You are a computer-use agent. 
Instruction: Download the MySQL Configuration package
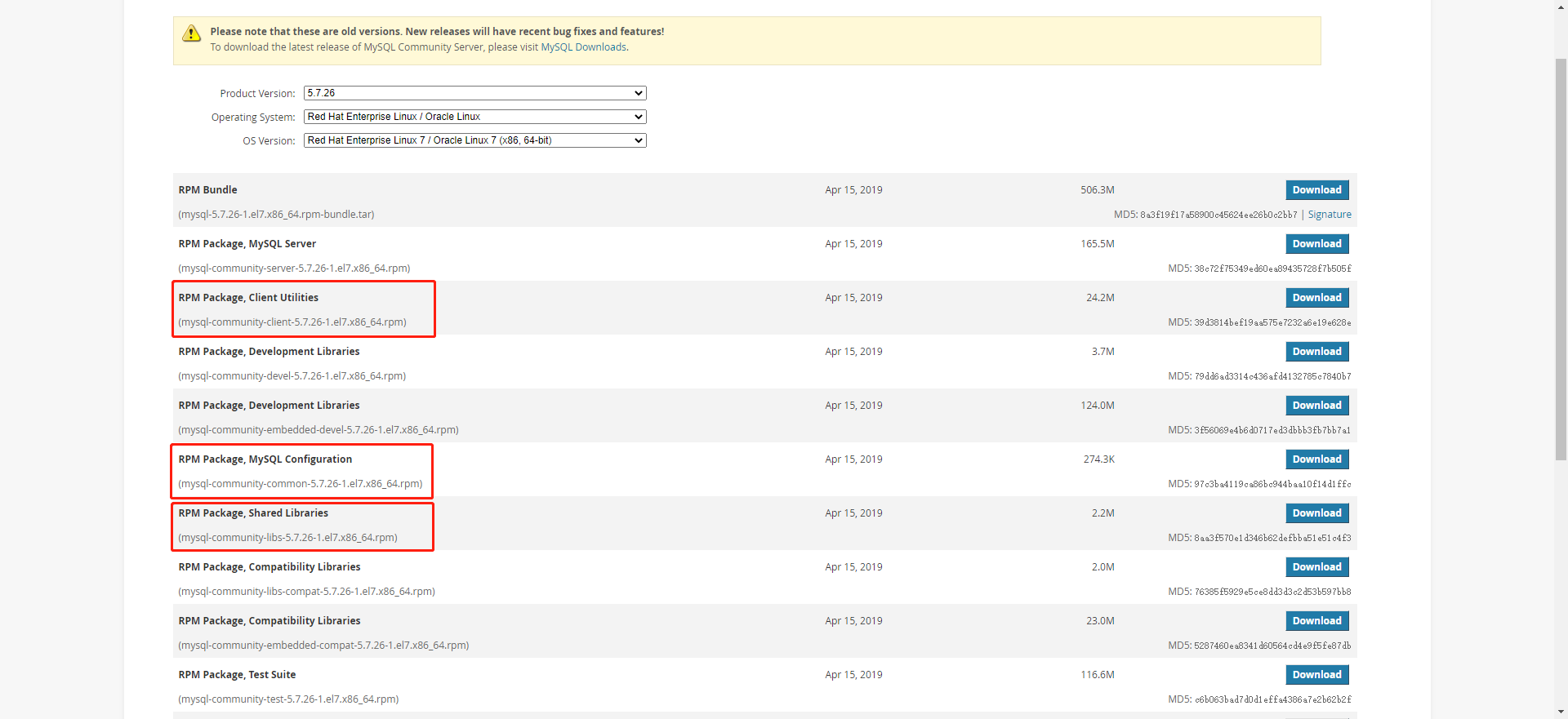(1316, 459)
